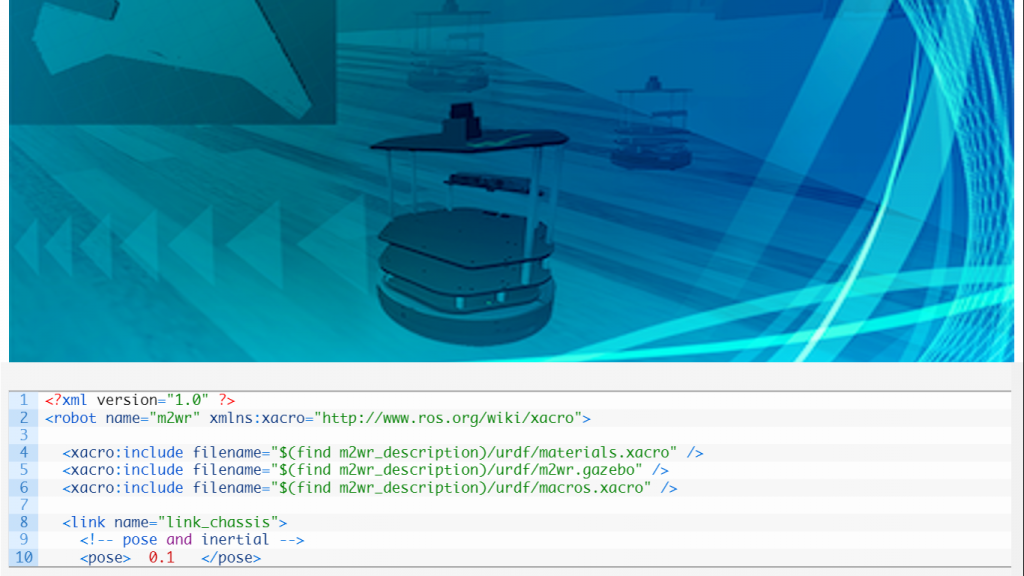
Task: Click the materials.xacro include line
Action: click(x=383, y=452)
